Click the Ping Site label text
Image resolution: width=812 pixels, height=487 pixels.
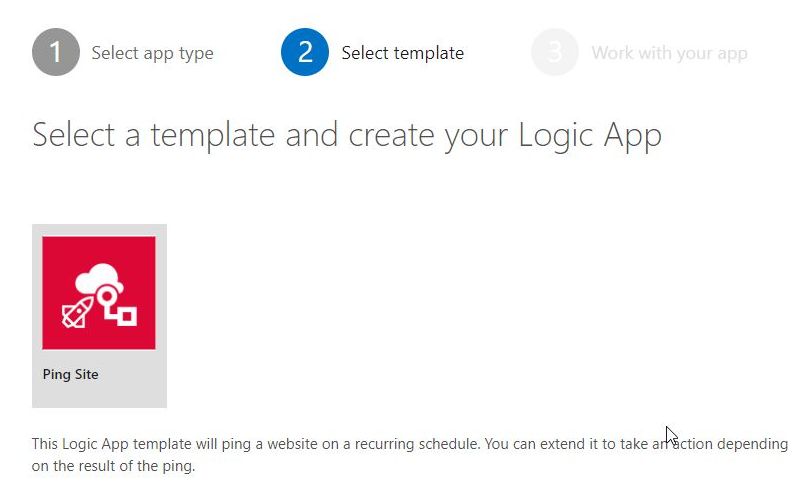[71, 375]
